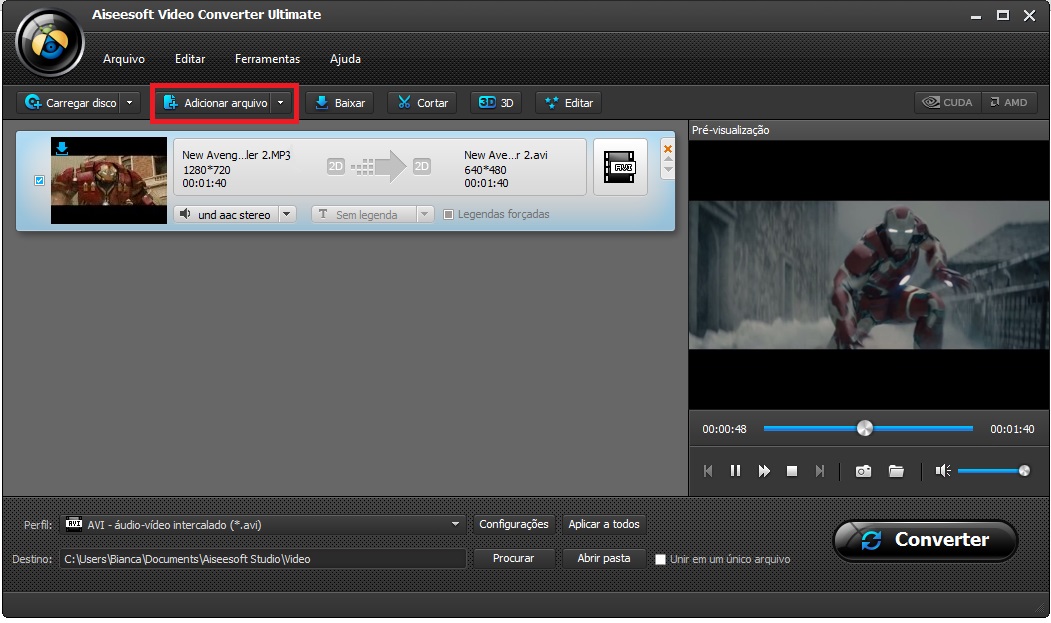Enable Unir em um único arquivo
This screenshot has width=1051, height=623.
[660, 559]
